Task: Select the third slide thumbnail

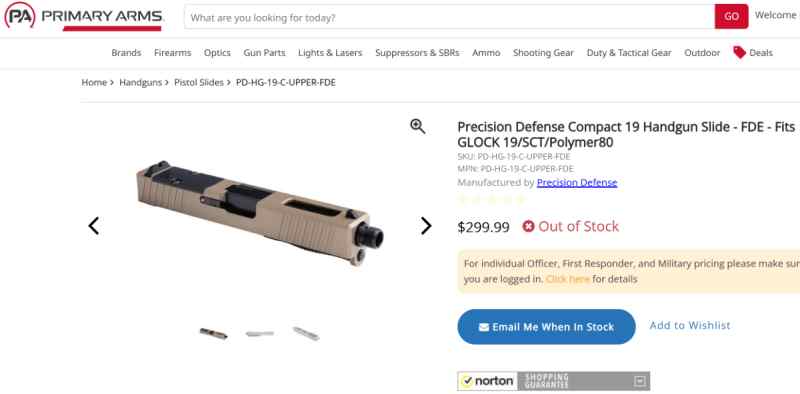Action: 306,333
